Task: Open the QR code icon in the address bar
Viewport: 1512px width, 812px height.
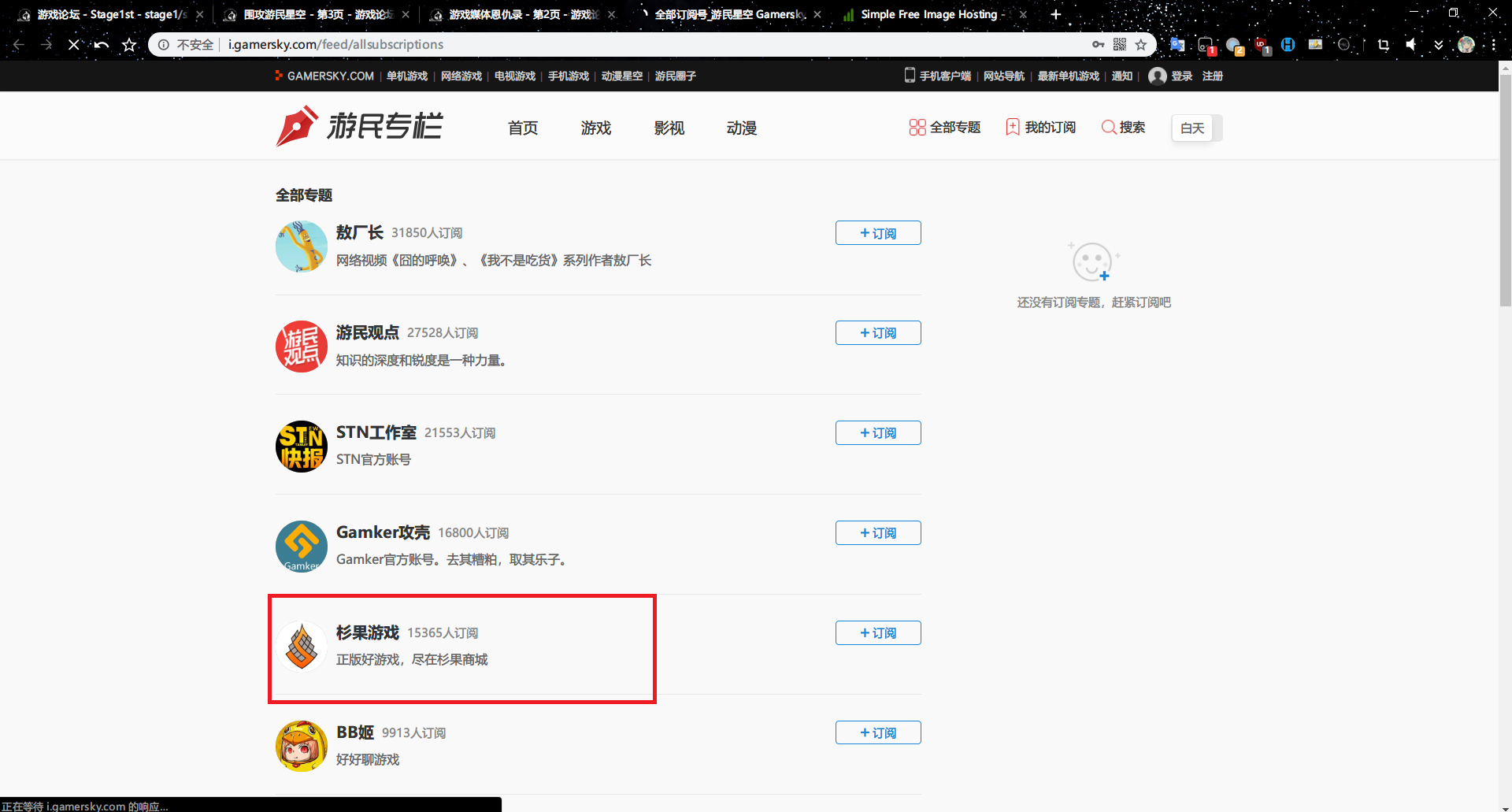Action: (x=1120, y=45)
